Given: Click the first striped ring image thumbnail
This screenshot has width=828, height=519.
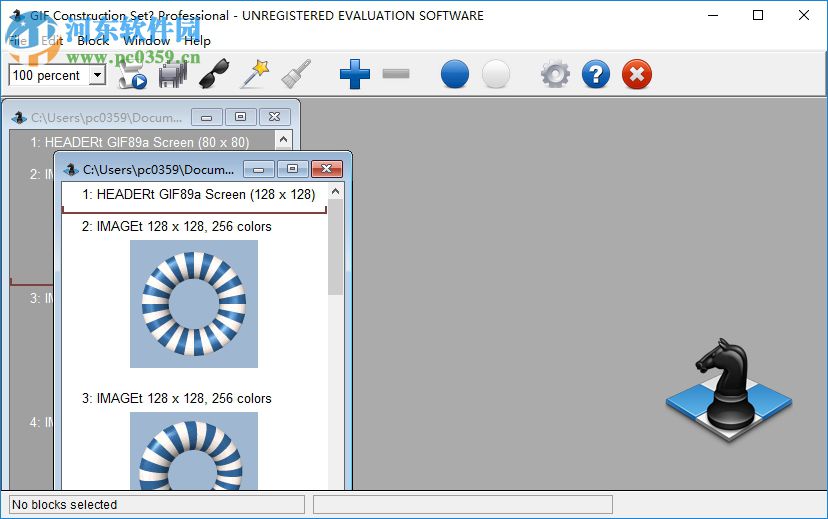Looking at the screenshot, I should click(x=194, y=304).
